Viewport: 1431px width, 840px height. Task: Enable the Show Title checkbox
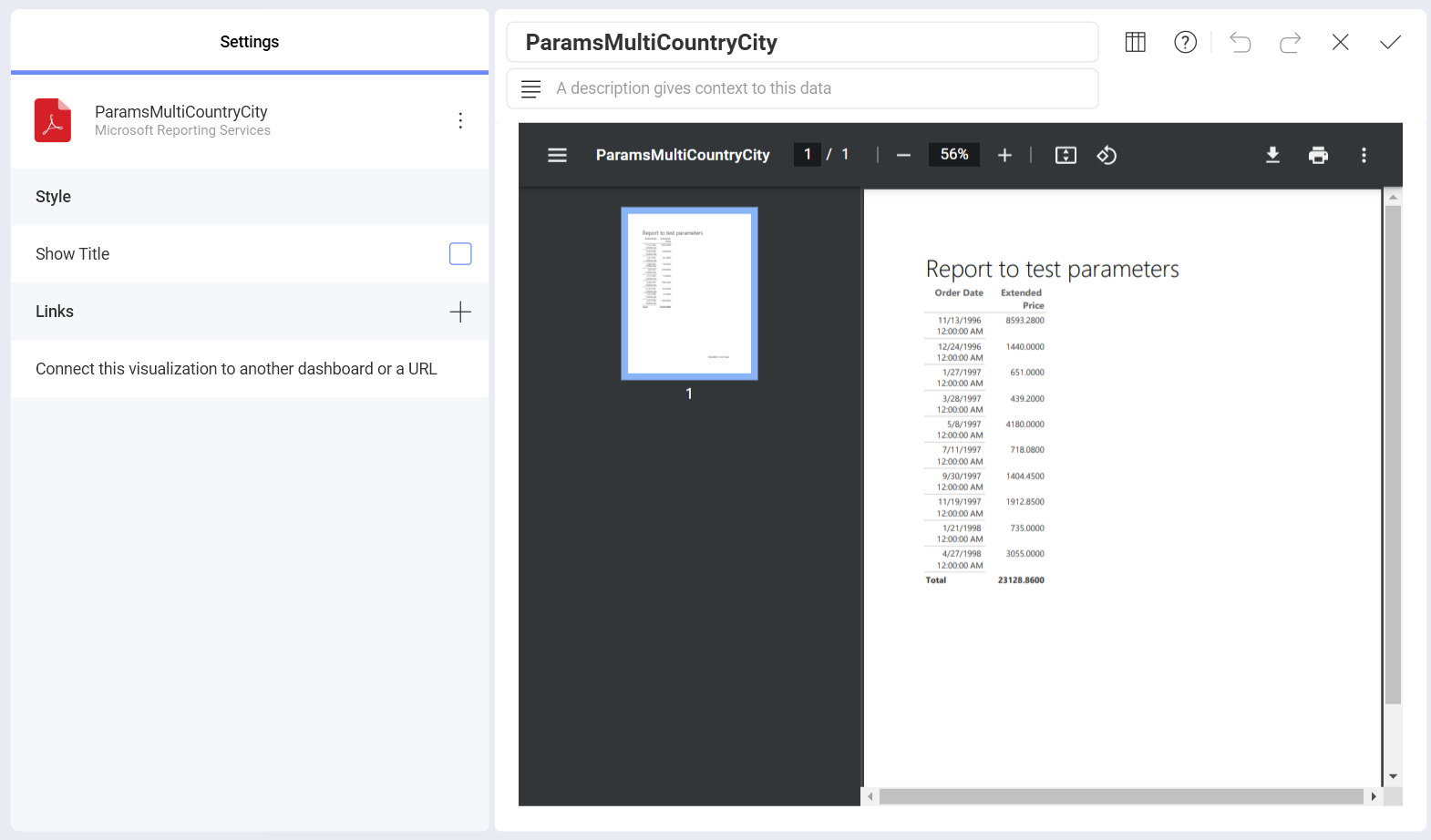(x=460, y=254)
